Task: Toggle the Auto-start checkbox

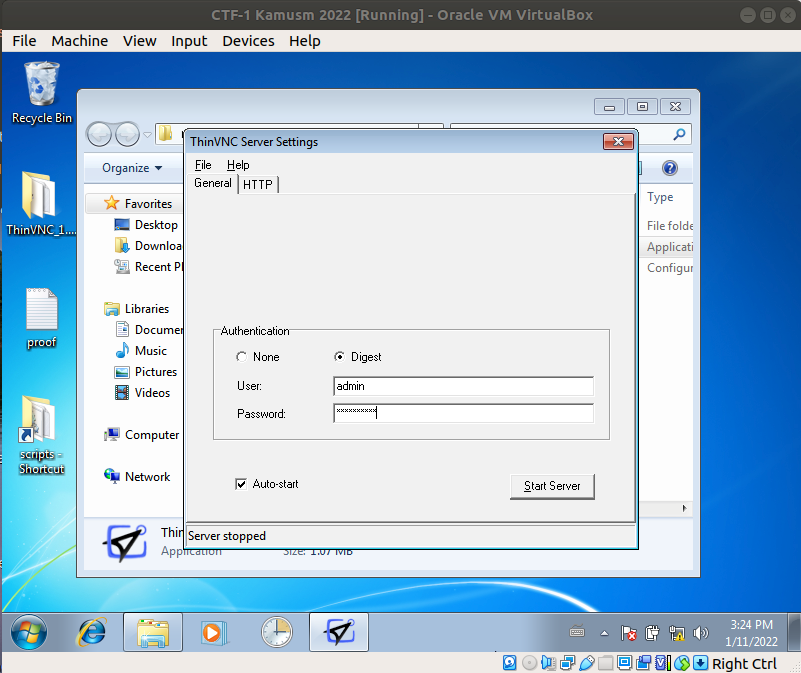Action: tap(241, 484)
